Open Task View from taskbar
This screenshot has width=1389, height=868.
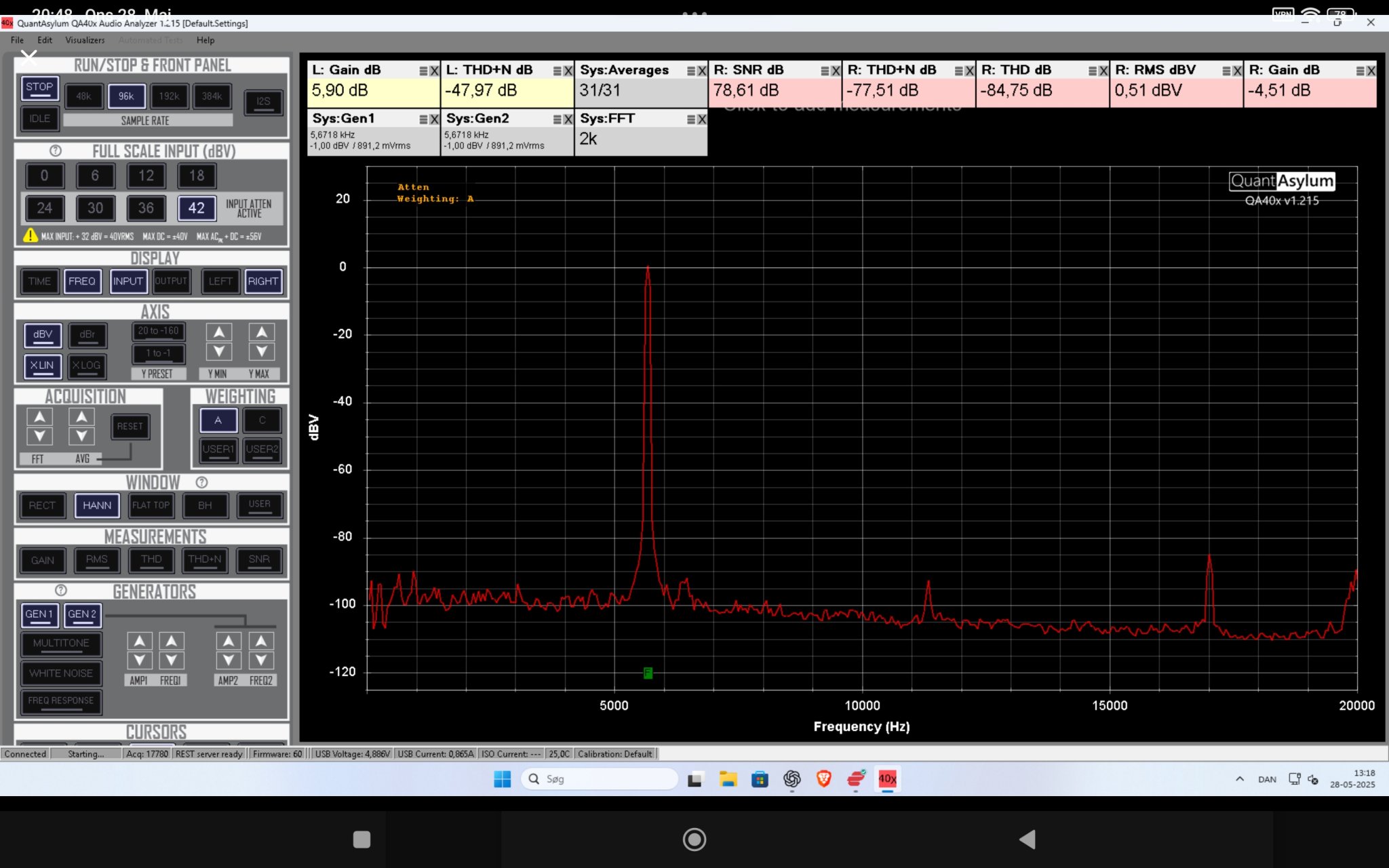tap(694, 779)
